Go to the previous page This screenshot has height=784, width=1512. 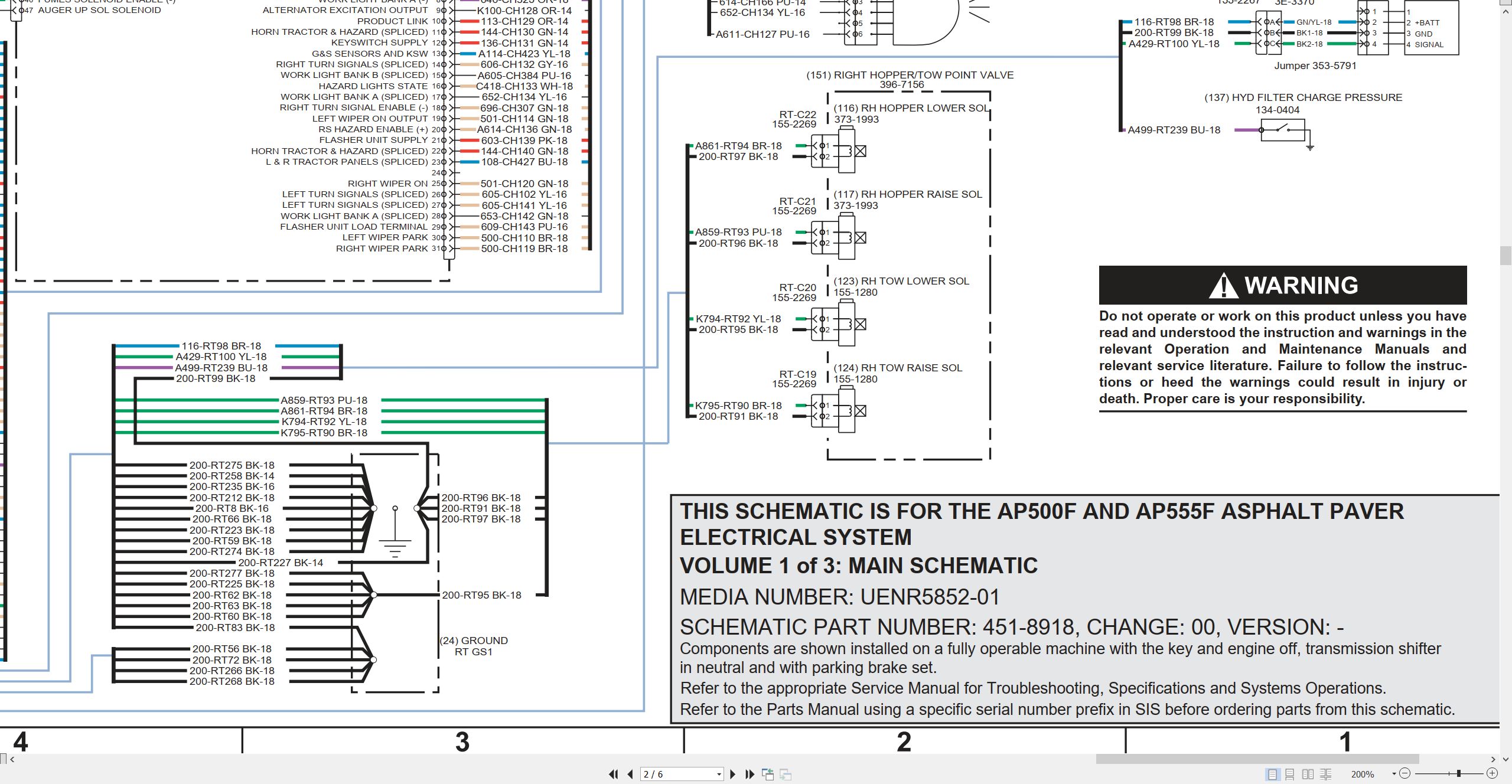[x=630, y=774]
